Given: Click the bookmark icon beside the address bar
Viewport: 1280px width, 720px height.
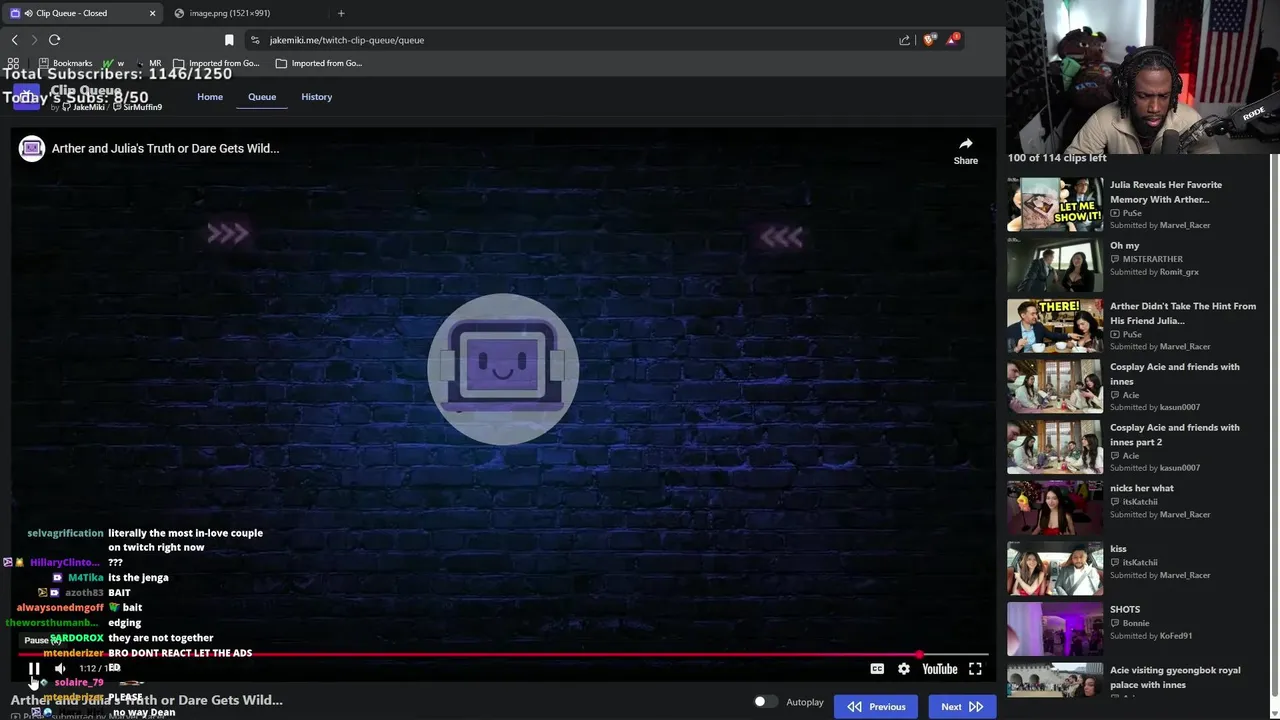Looking at the screenshot, I should tap(229, 40).
